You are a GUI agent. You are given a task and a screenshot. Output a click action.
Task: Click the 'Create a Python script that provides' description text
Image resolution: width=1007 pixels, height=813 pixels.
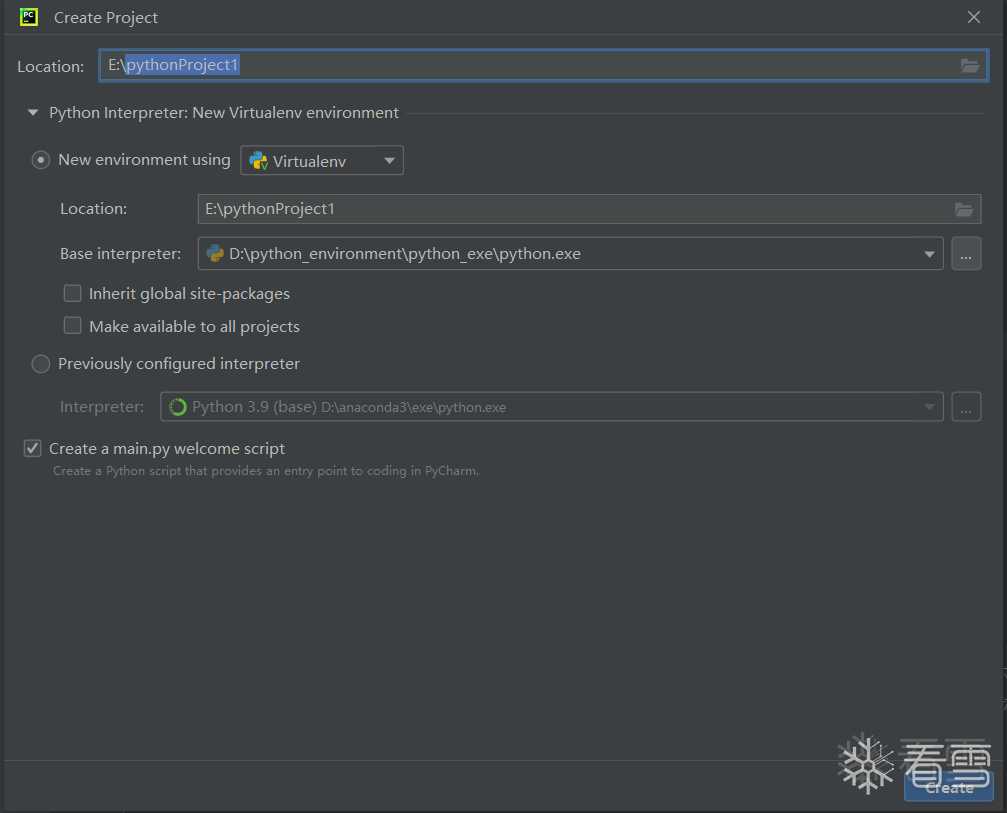[266, 471]
